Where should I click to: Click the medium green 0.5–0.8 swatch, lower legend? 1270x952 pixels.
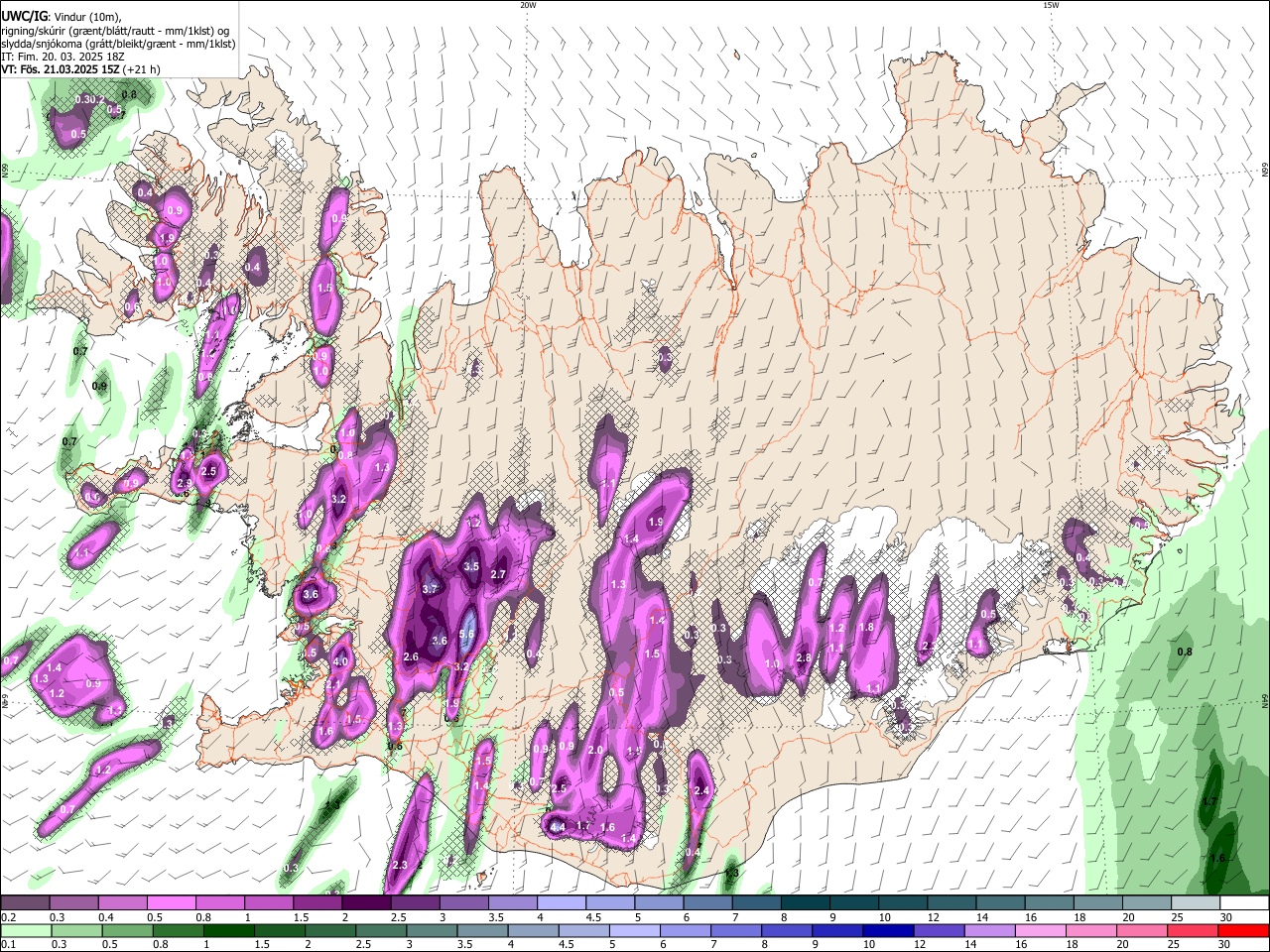(x=128, y=930)
